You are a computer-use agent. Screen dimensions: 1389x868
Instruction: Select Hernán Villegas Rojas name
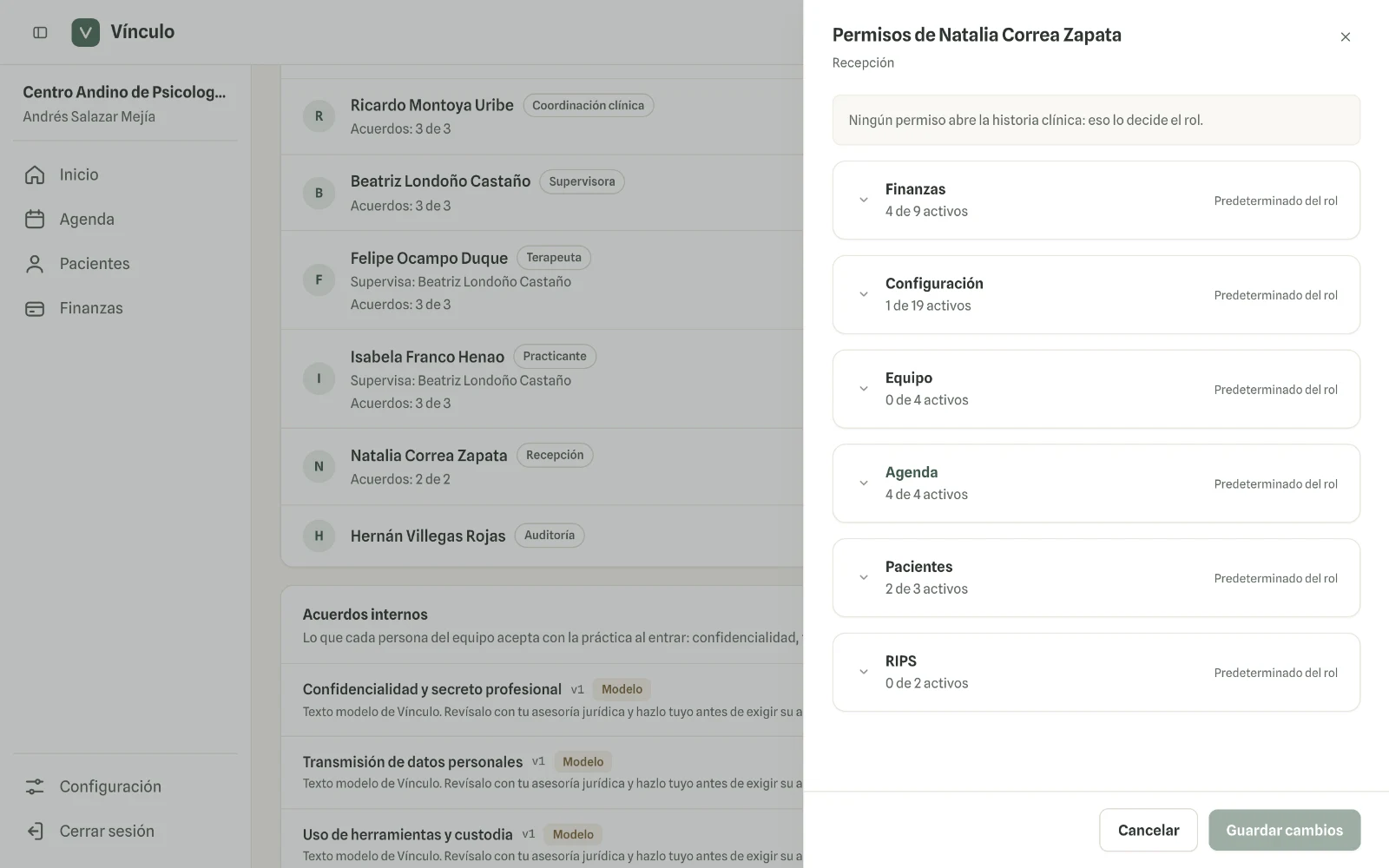click(x=427, y=536)
